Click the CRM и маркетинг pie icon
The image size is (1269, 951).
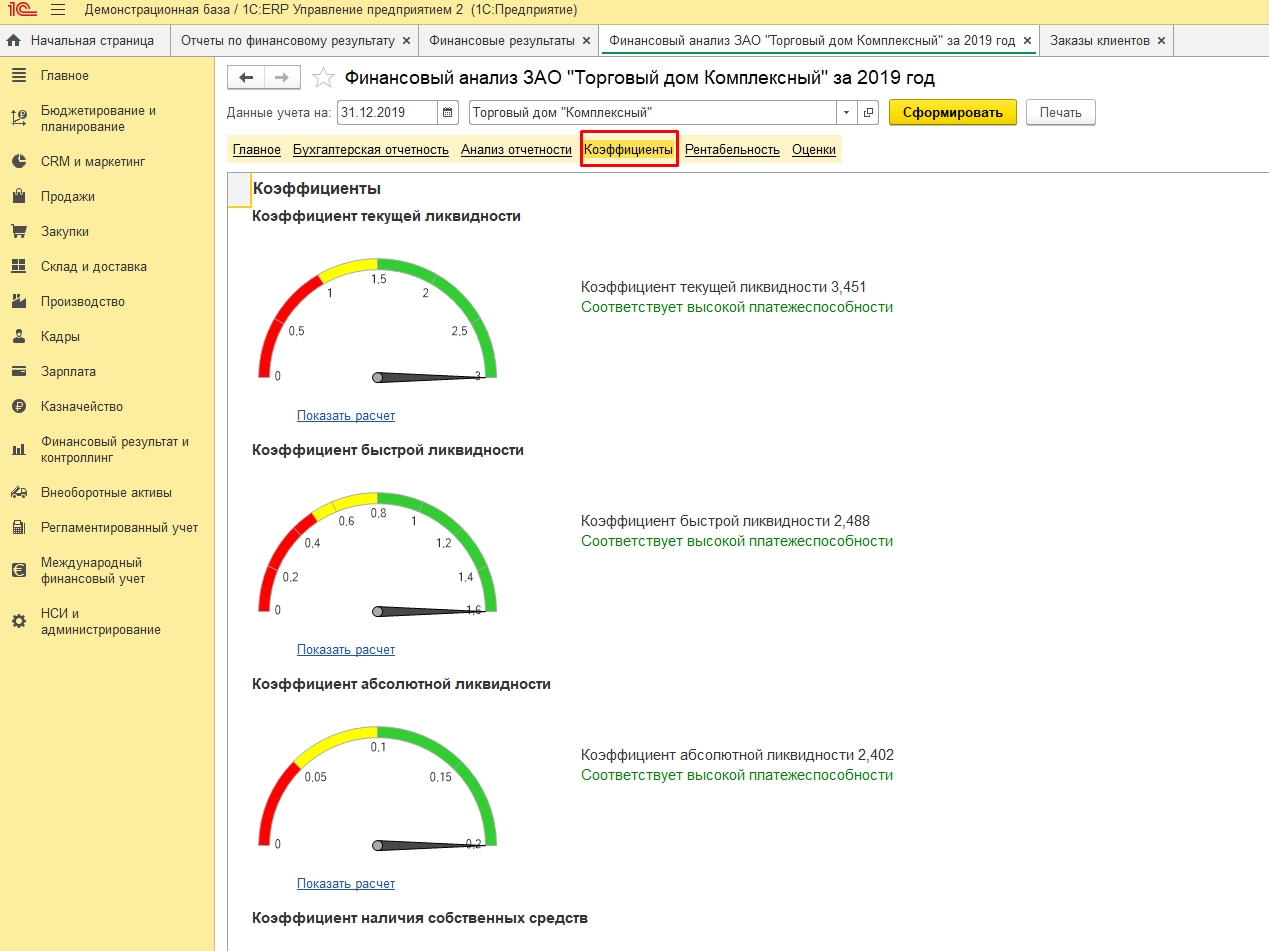click(x=18, y=161)
